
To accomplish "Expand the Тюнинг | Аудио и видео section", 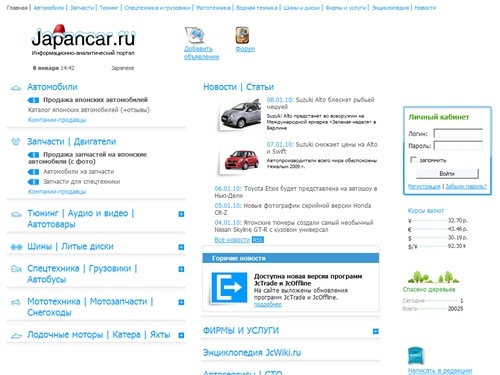I will coord(181,214).
